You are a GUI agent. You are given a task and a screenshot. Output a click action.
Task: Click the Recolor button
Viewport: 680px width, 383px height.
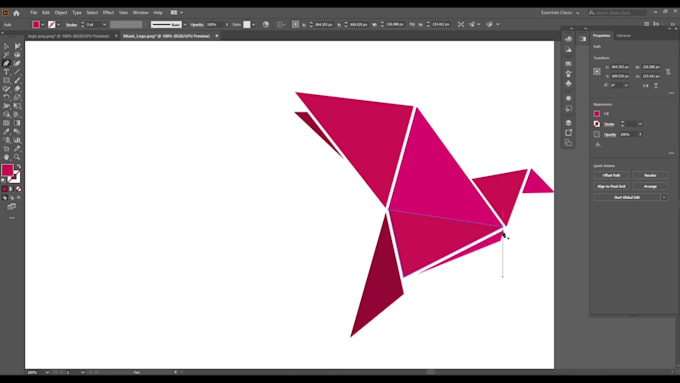650,175
